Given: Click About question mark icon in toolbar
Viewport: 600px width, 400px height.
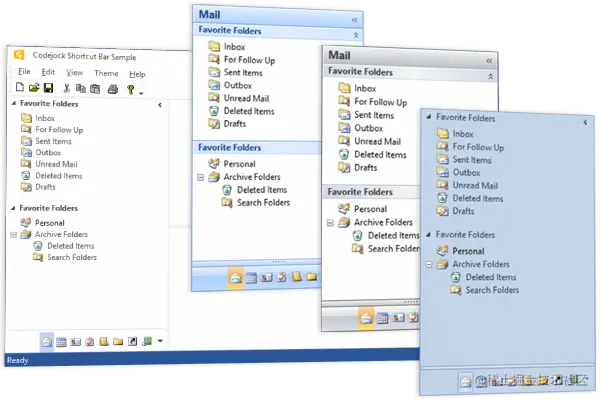Looking at the screenshot, I should click(x=130, y=90).
